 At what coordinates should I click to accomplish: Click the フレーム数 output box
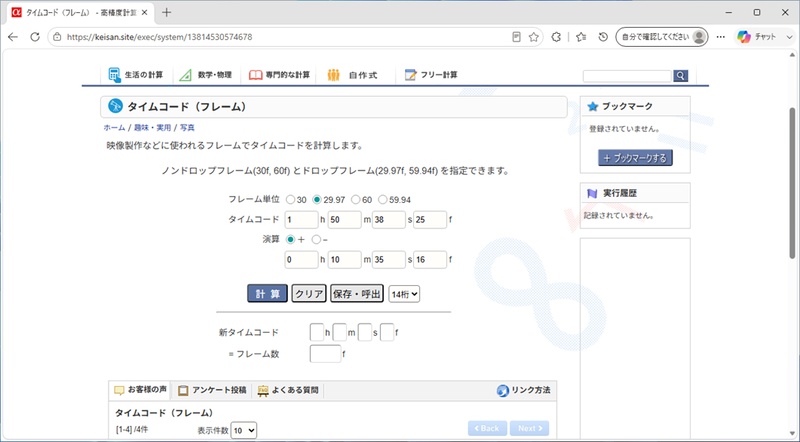tap(325, 354)
